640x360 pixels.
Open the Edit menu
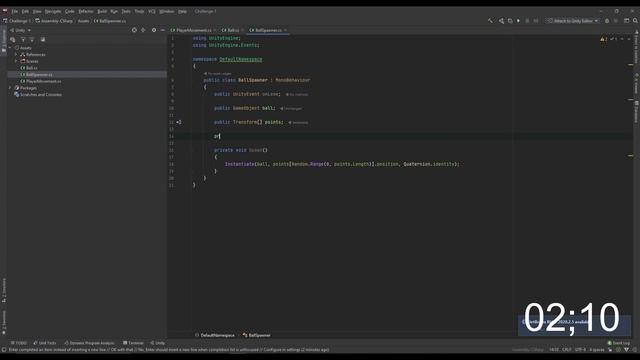[x=25, y=11]
